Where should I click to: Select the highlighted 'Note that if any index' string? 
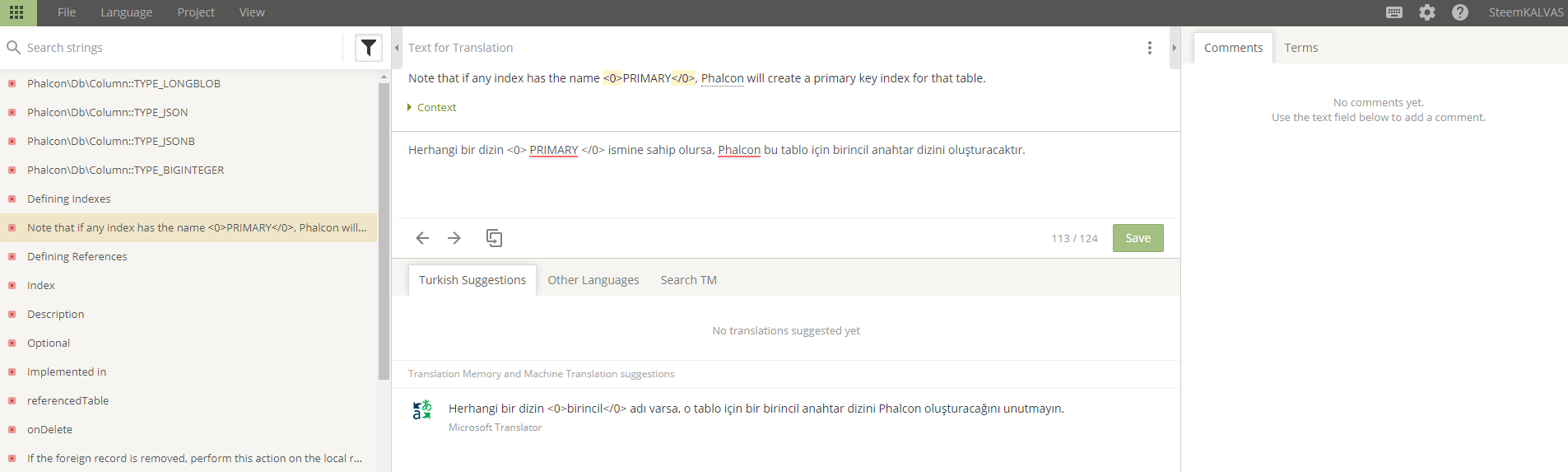pos(188,227)
